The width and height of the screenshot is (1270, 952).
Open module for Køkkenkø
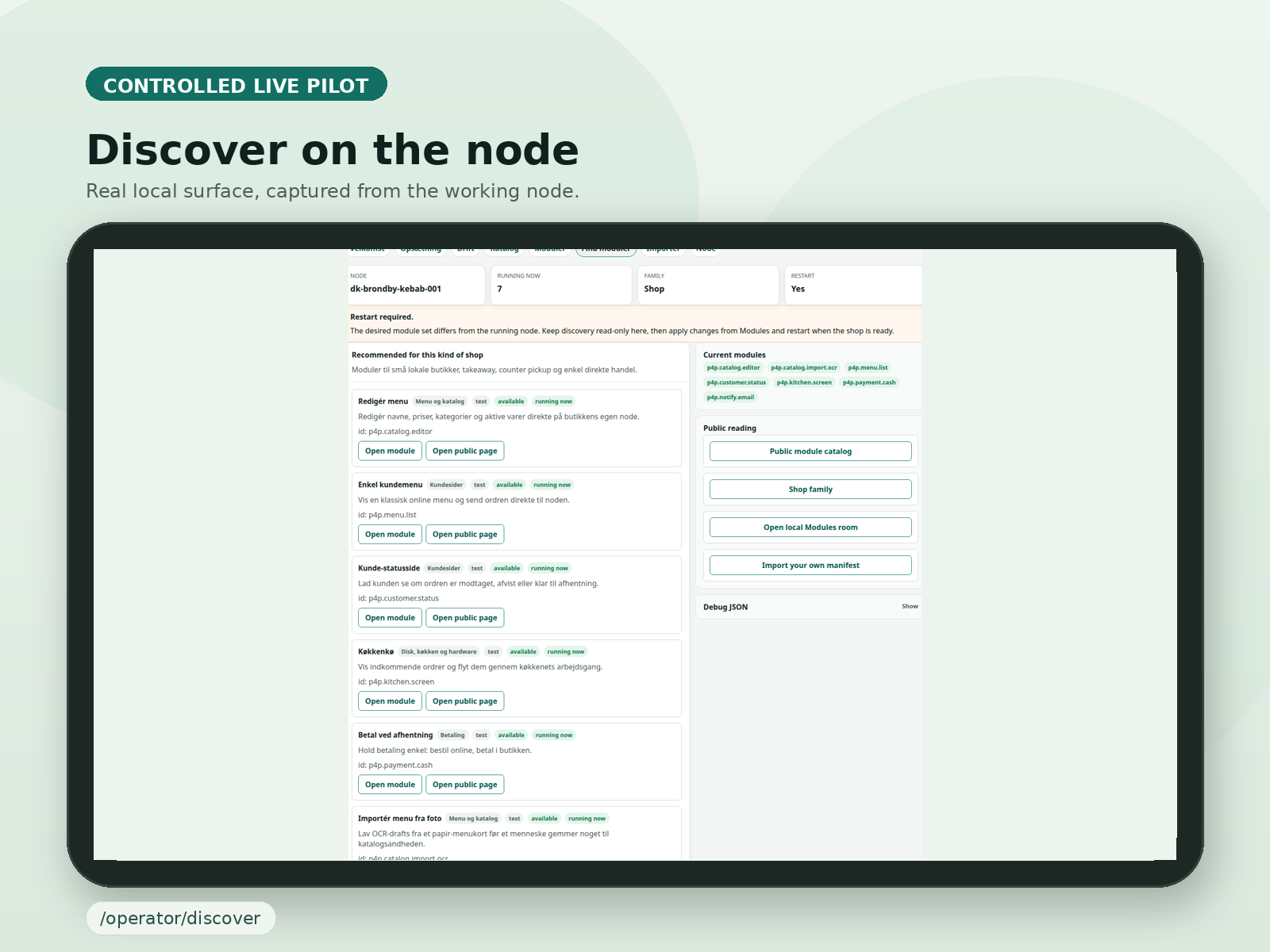390,701
